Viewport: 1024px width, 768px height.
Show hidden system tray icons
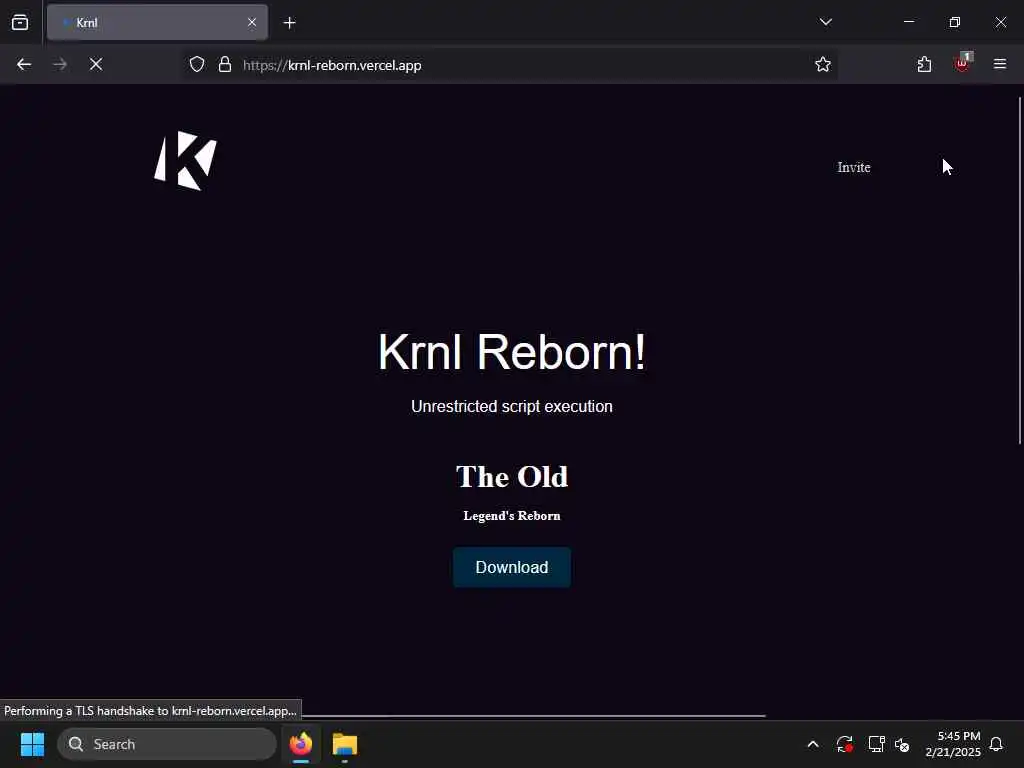(813, 744)
